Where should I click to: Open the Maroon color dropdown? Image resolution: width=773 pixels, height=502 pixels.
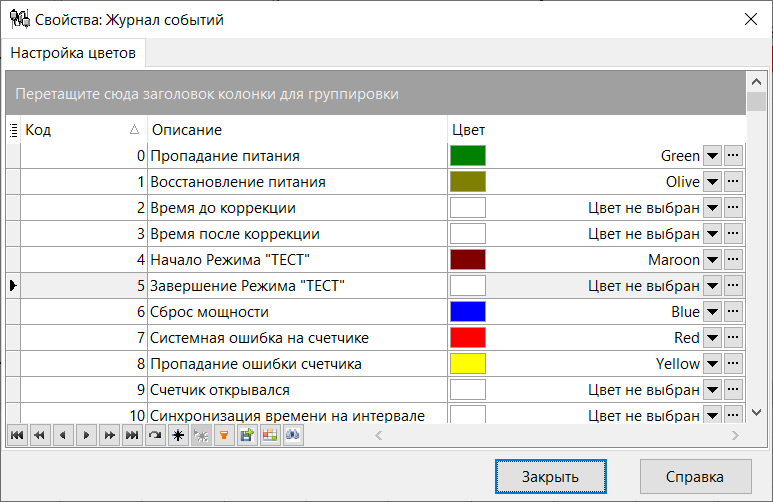pos(712,260)
